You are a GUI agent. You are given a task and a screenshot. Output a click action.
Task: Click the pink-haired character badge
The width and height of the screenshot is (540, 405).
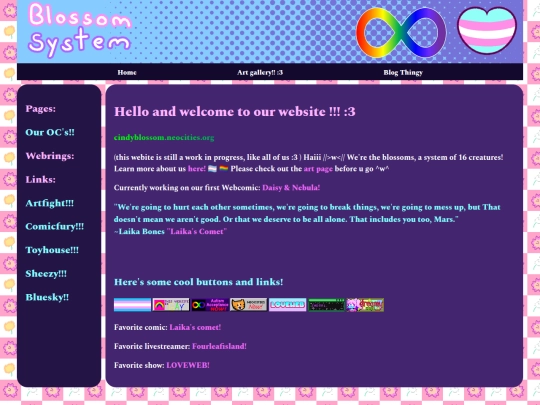pyautogui.click(x=365, y=305)
